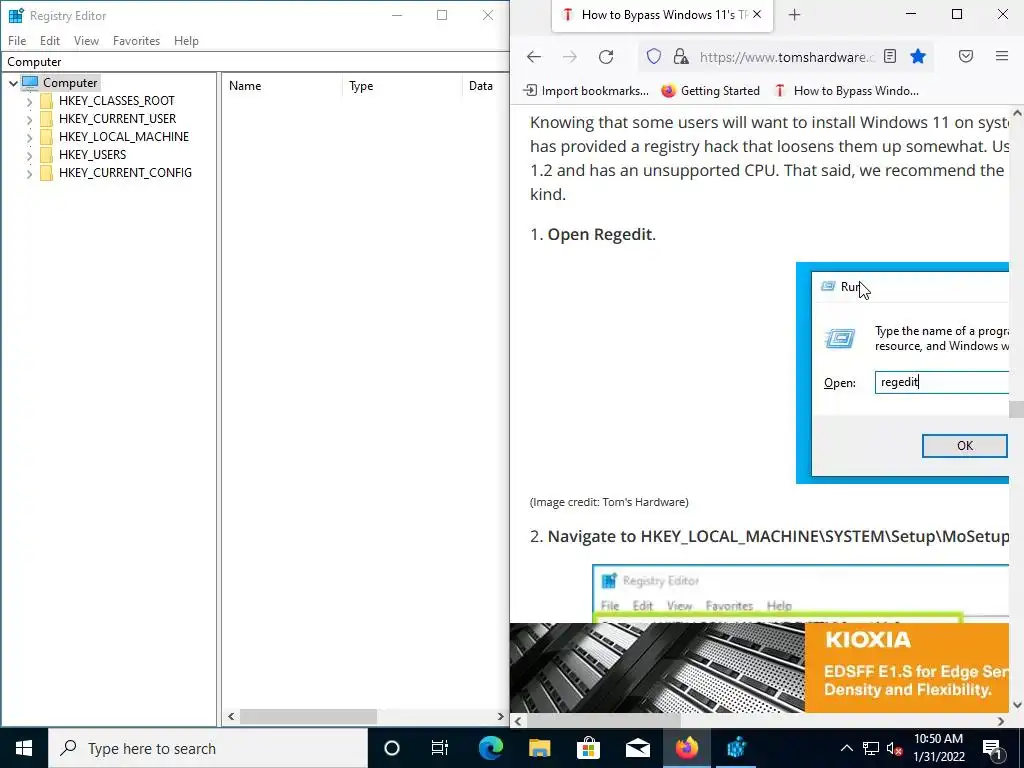Select HKEY_USERS label in tree

tap(93, 155)
